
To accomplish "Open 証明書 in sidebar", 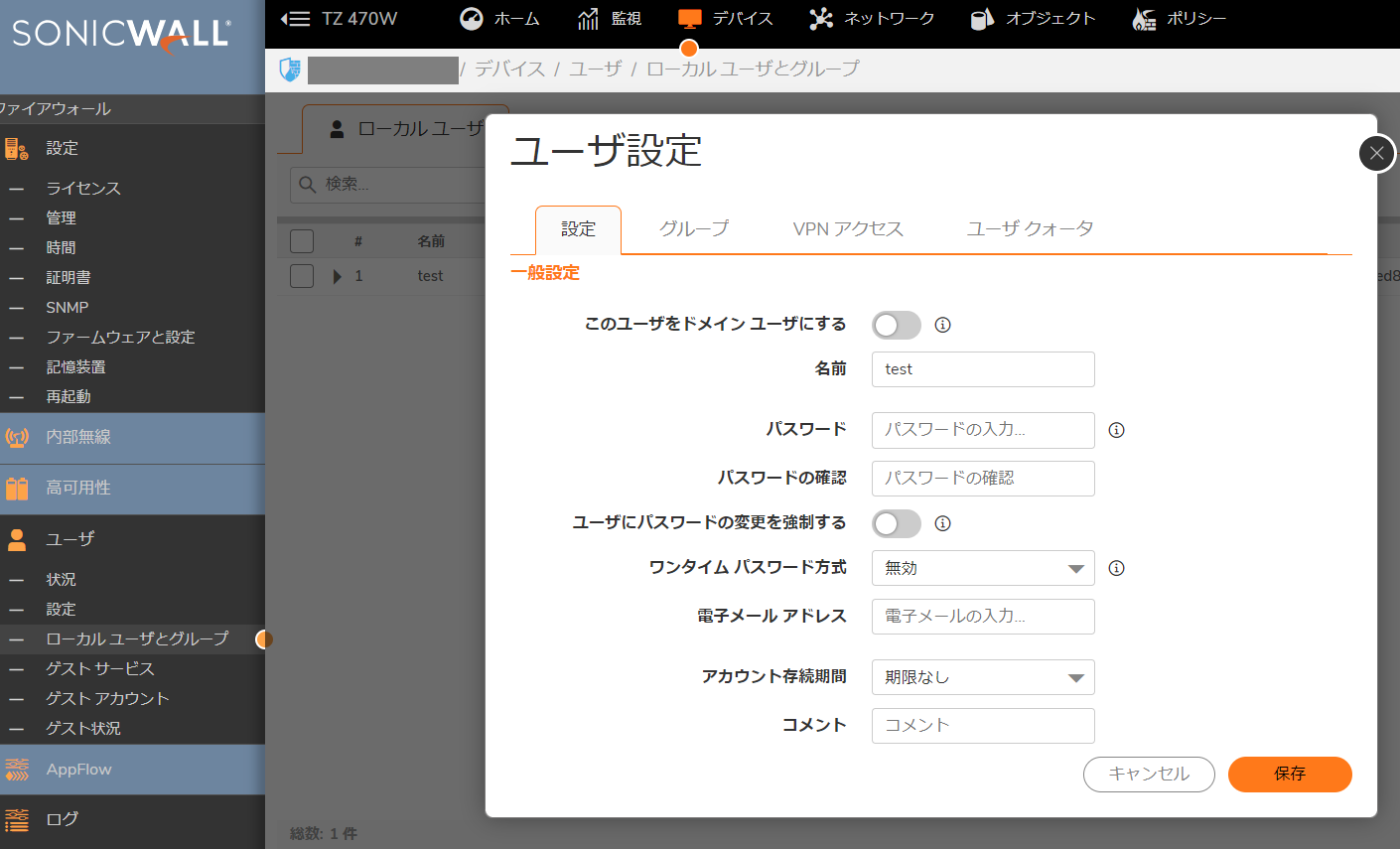I will (x=69, y=278).
